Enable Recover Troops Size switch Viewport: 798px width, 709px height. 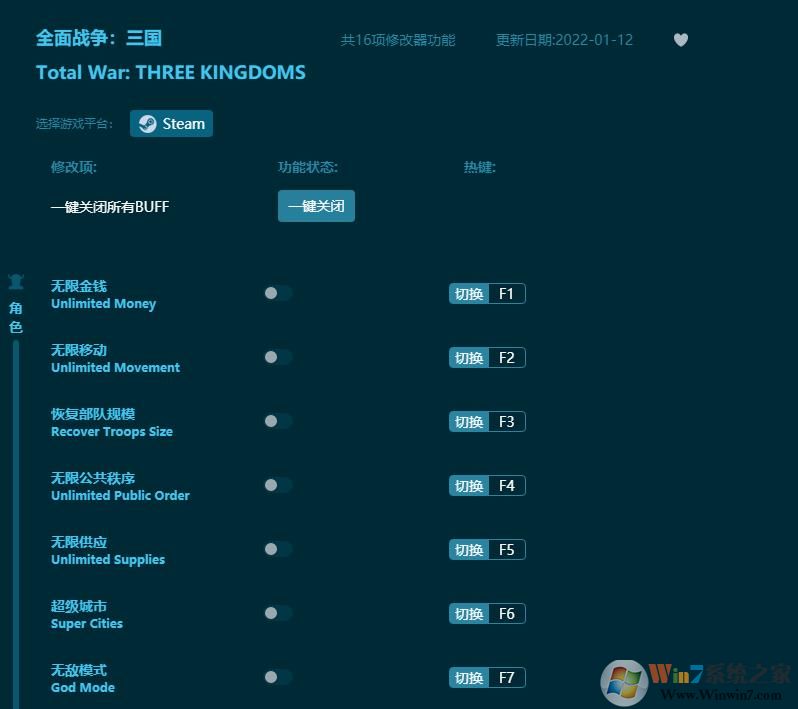click(x=278, y=421)
